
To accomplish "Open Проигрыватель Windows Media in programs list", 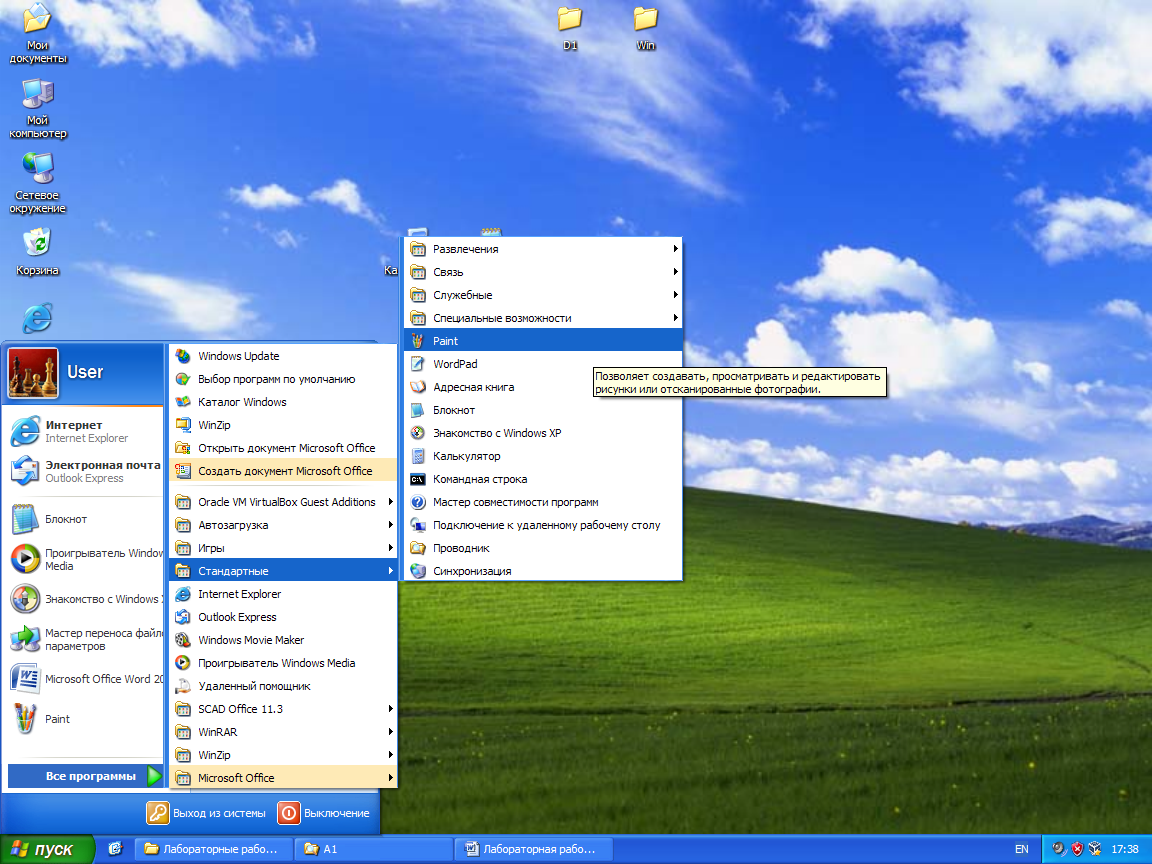I will (284, 663).
